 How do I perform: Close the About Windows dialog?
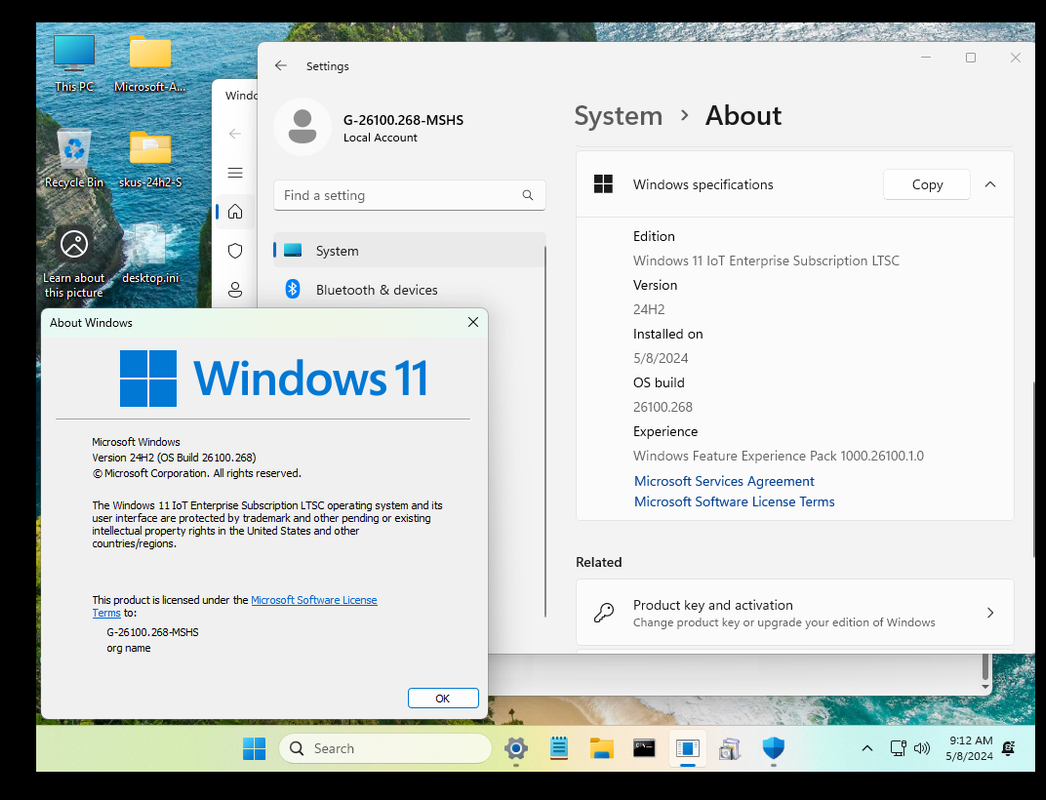click(473, 322)
